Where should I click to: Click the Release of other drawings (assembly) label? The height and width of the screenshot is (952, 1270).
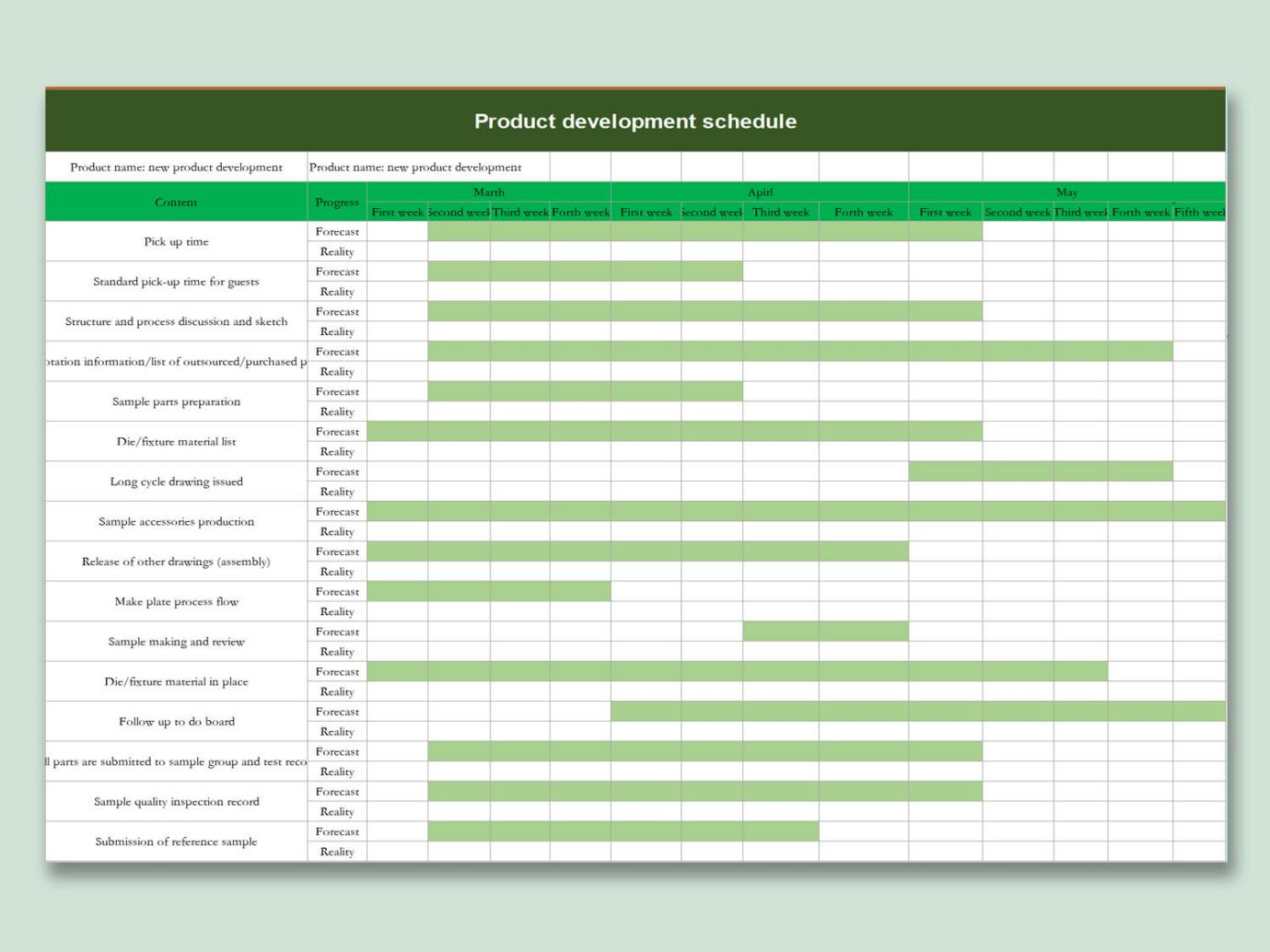176,561
